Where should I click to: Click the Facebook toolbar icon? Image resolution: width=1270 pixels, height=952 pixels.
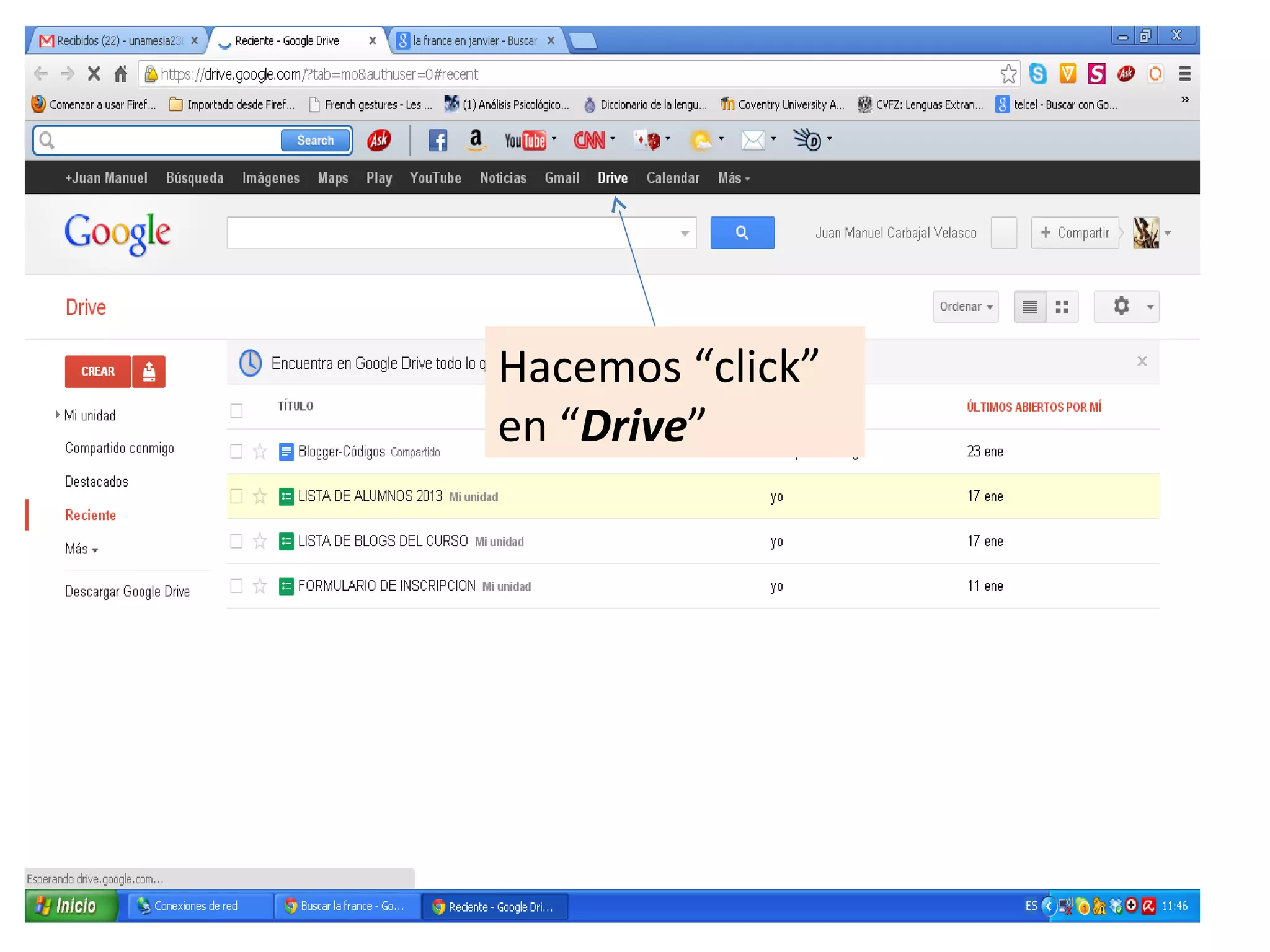[438, 141]
